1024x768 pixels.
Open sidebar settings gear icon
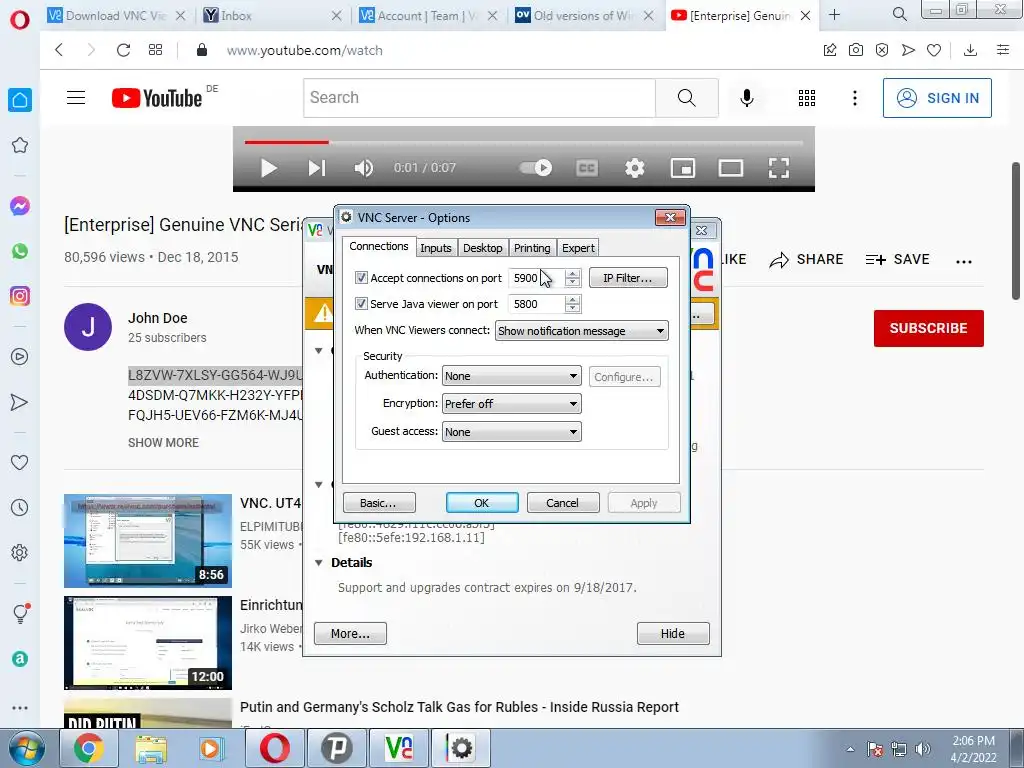click(x=20, y=552)
